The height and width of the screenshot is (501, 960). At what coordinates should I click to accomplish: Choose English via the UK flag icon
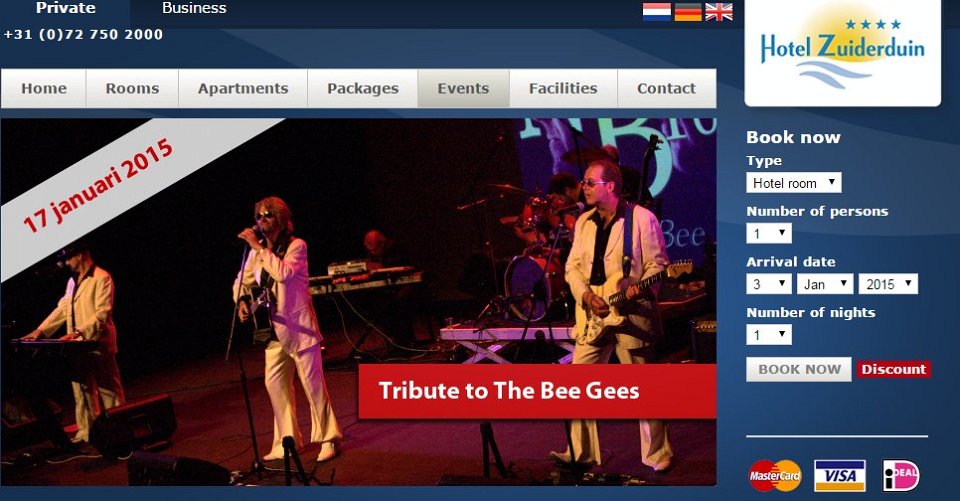[719, 12]
